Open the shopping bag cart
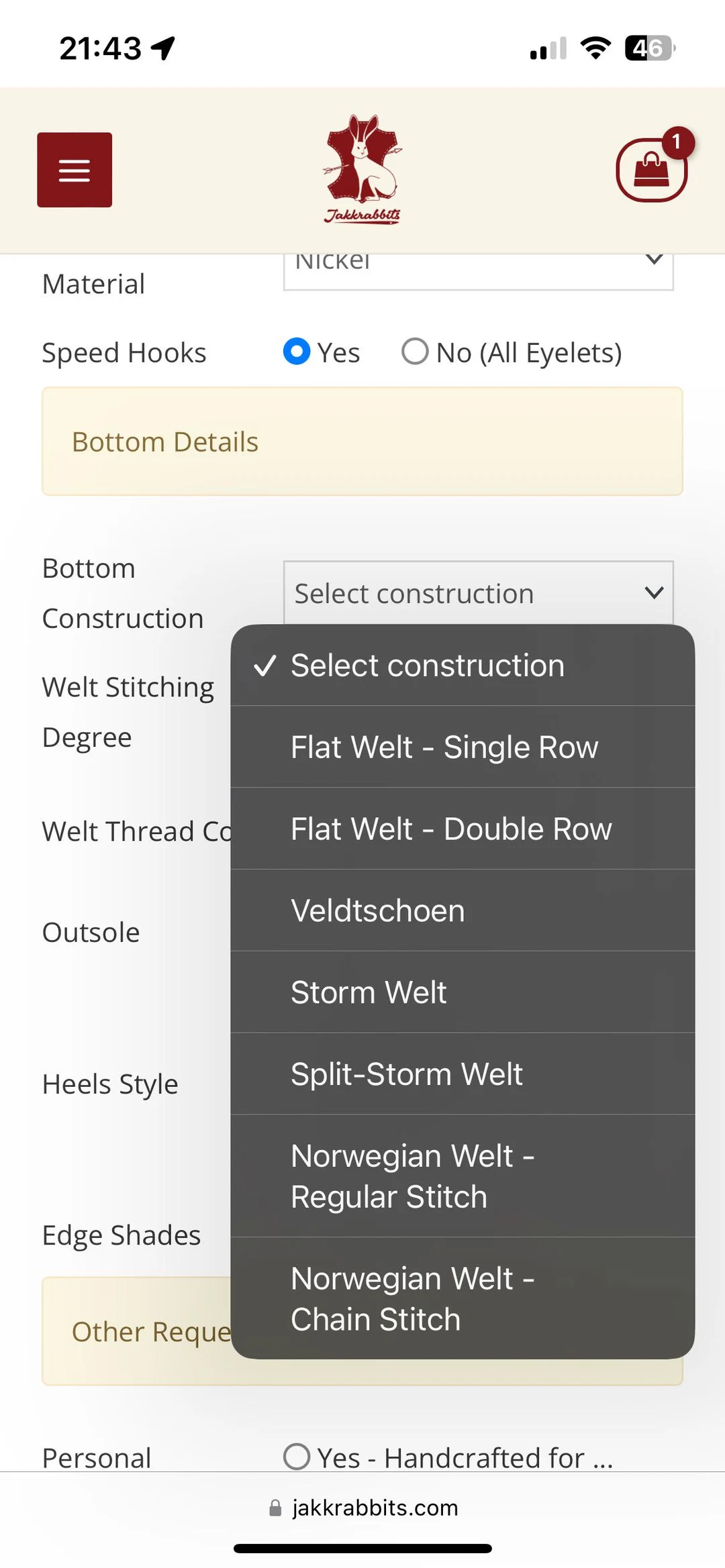The width and height of the screenshot is (725, 1568). coord(650,171)
